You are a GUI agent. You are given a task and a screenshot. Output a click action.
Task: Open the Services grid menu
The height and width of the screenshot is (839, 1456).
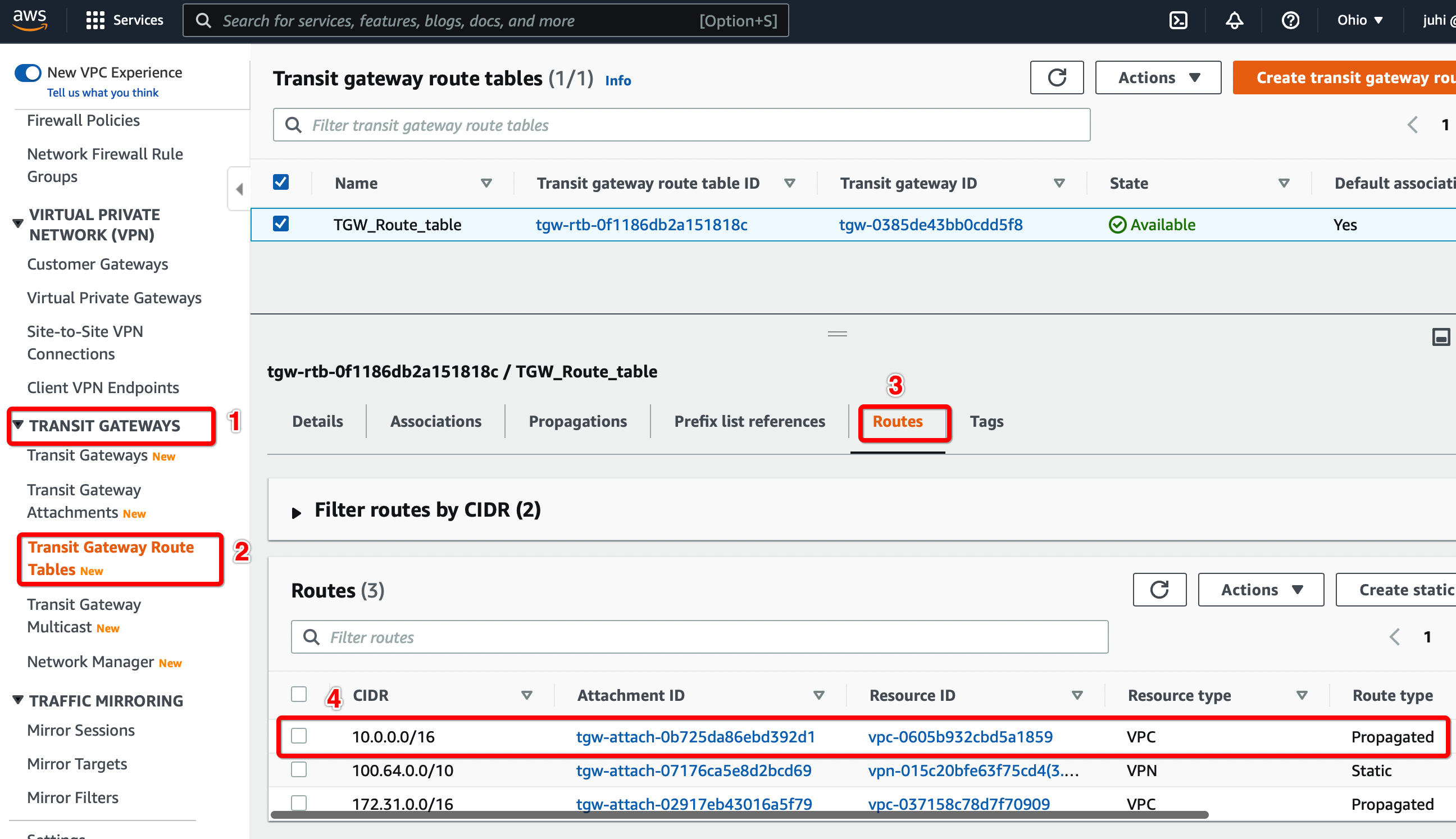click(125, 20)
